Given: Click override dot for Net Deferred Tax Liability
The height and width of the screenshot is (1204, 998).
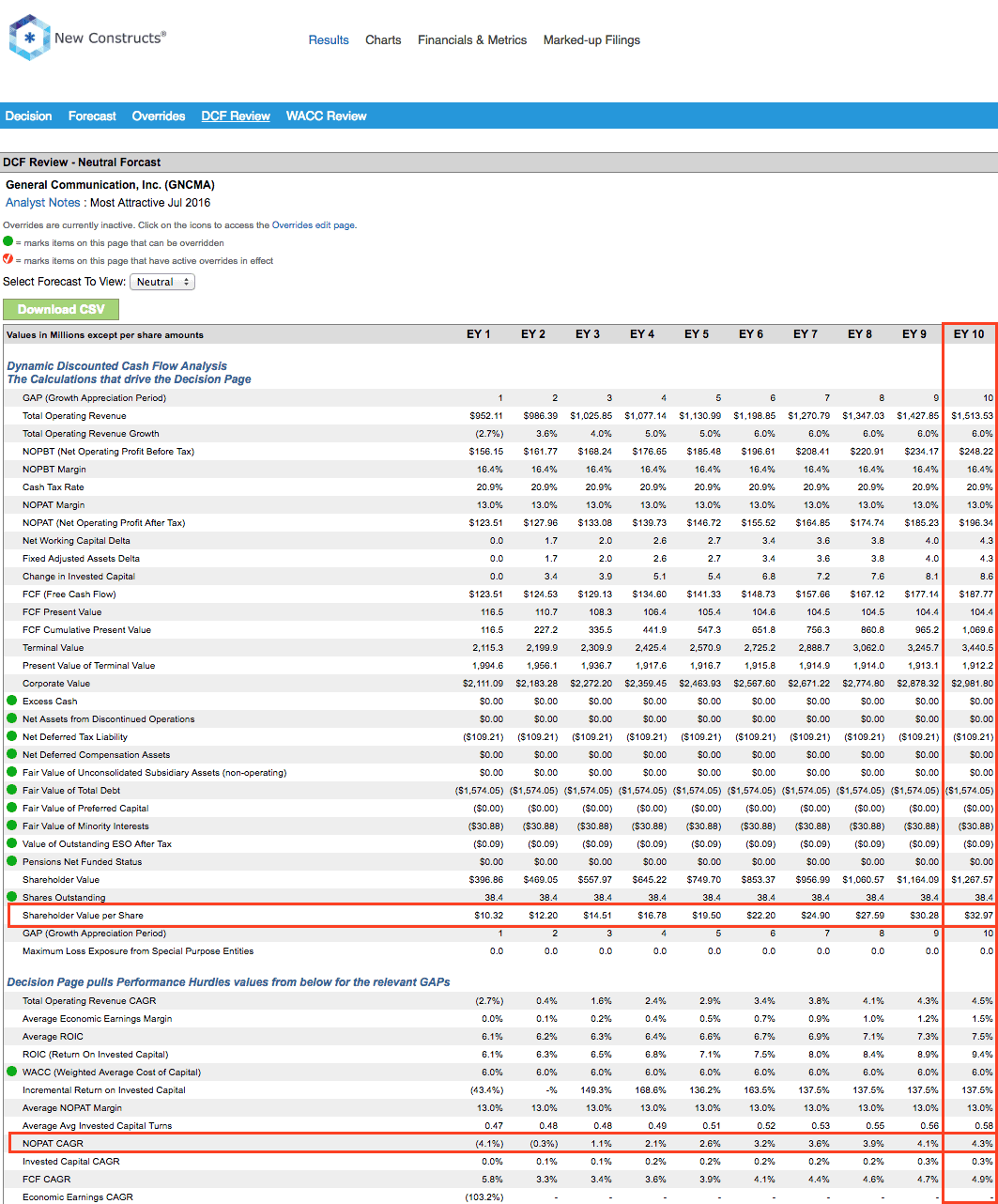Looking at the screenshot, I should 11,736.
